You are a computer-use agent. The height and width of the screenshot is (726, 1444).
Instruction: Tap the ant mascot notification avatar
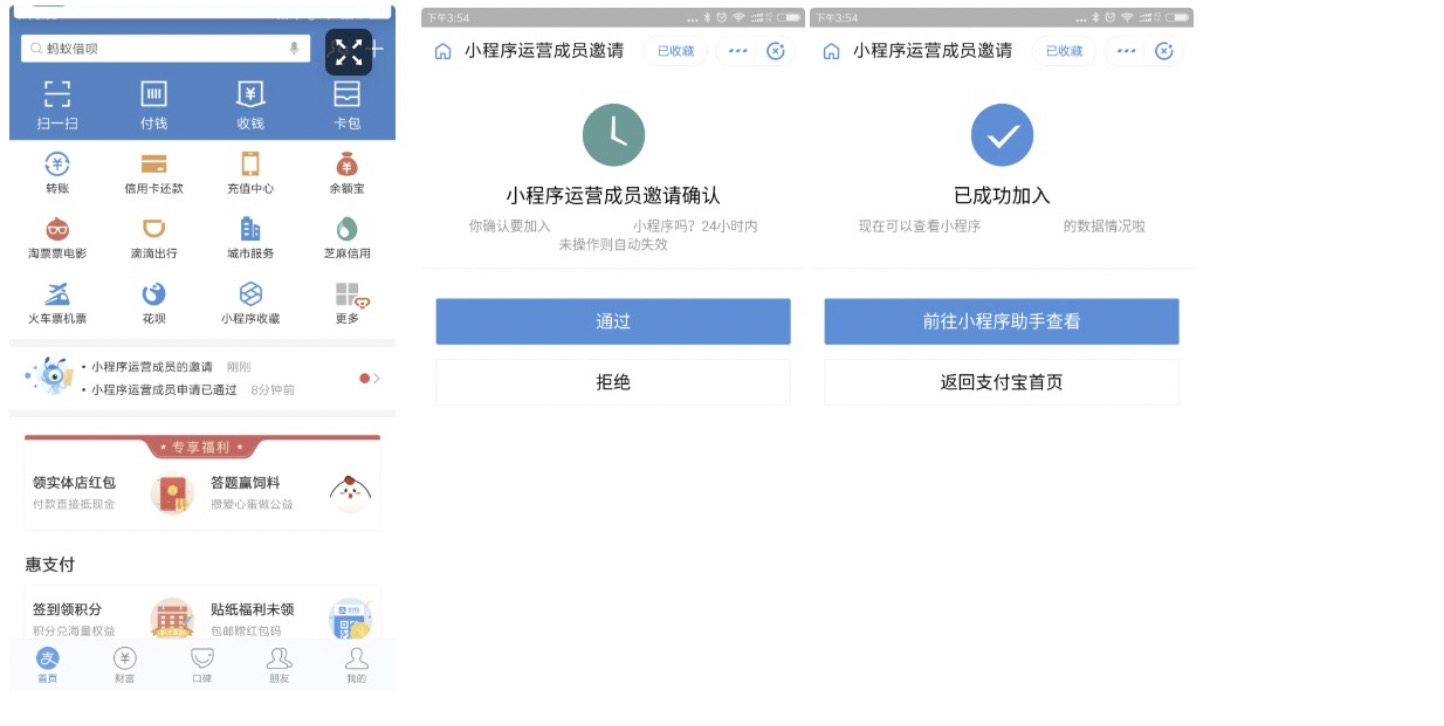tap(50, 377)
